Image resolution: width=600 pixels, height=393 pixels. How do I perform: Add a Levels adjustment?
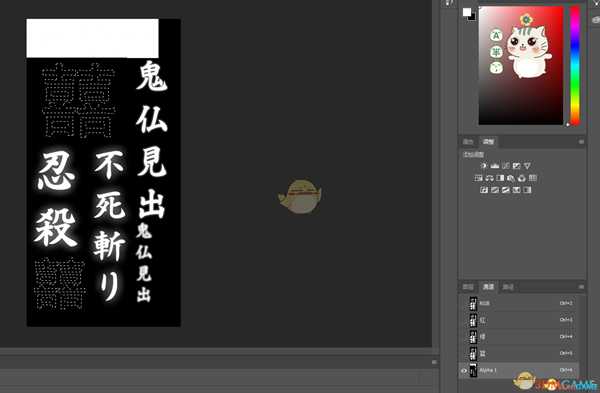(x=495, y=166)
